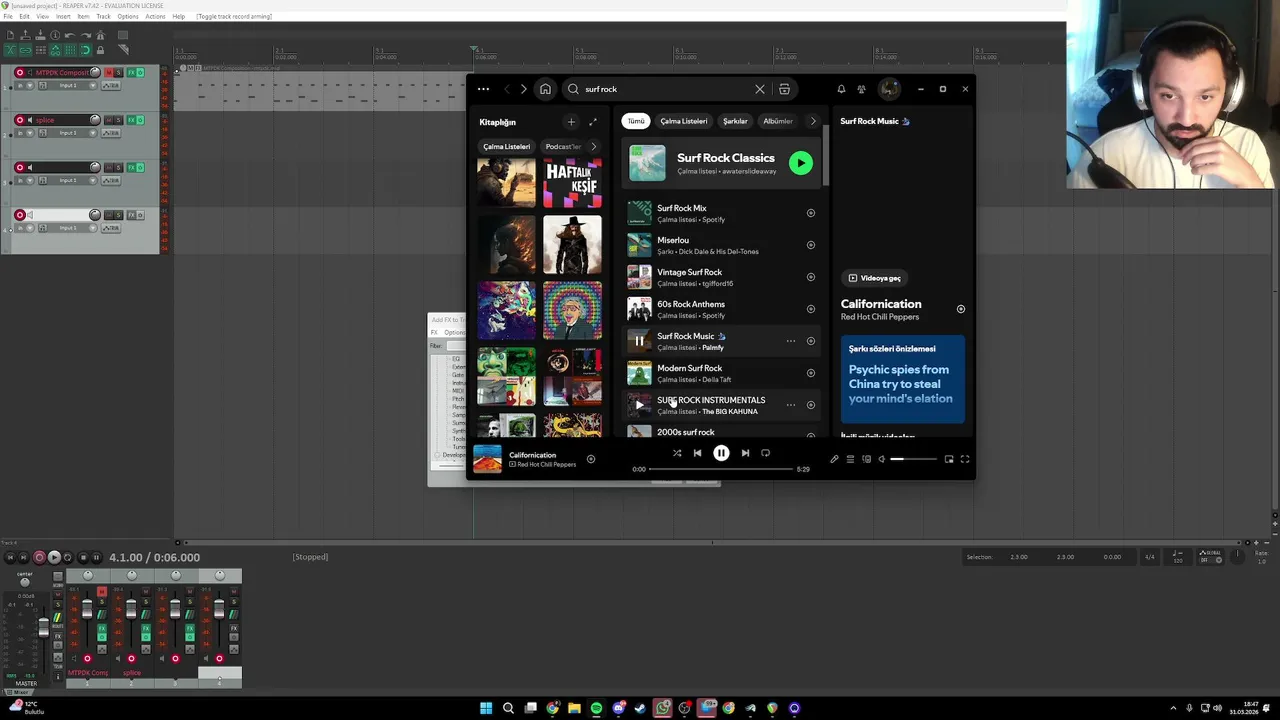Open Spotify connect to device

click(866, 459)
